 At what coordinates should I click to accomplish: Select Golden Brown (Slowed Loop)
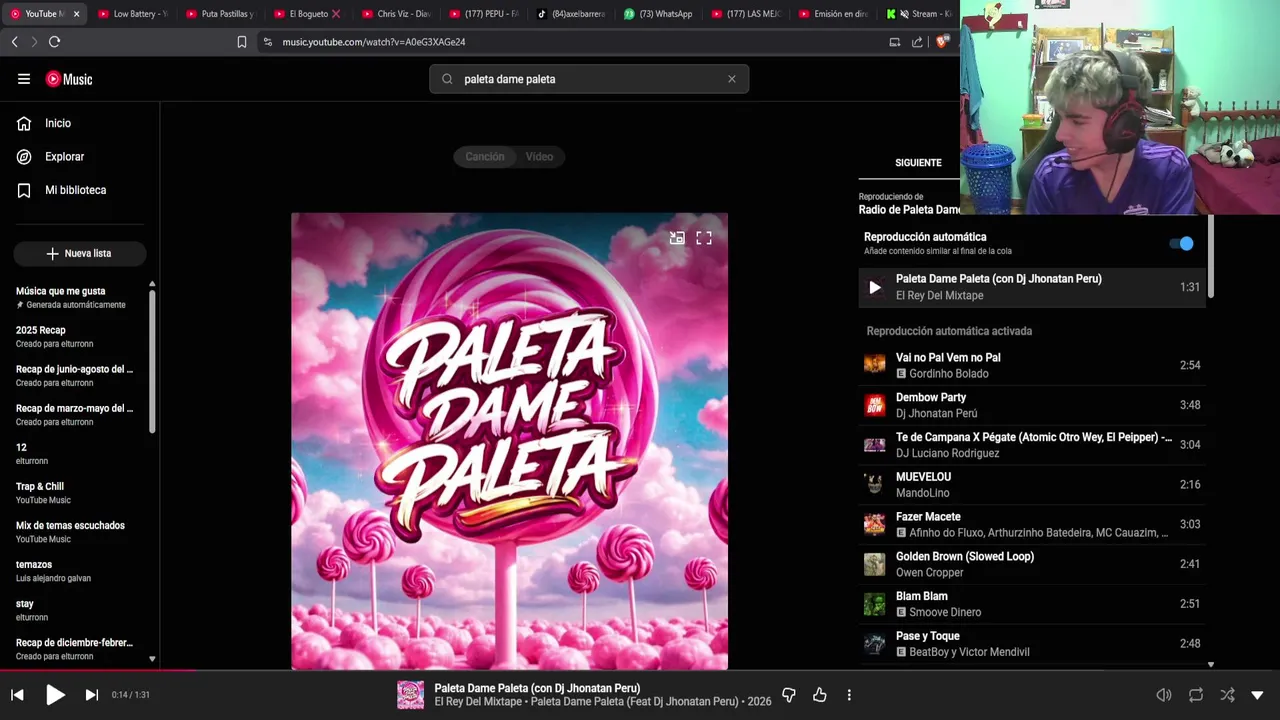[x=1032, y=564]
